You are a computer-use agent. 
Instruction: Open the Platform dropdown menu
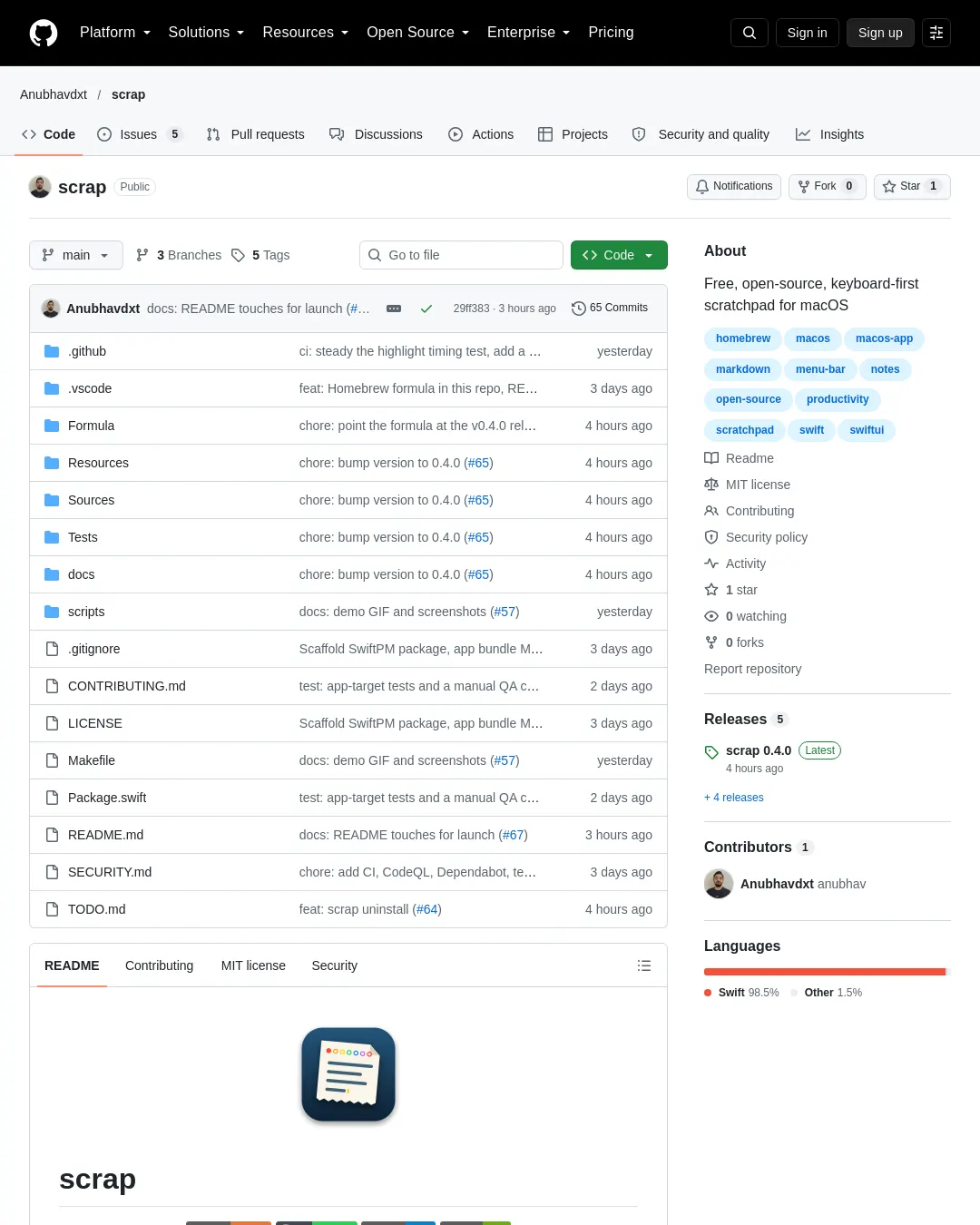click(115, 33)
